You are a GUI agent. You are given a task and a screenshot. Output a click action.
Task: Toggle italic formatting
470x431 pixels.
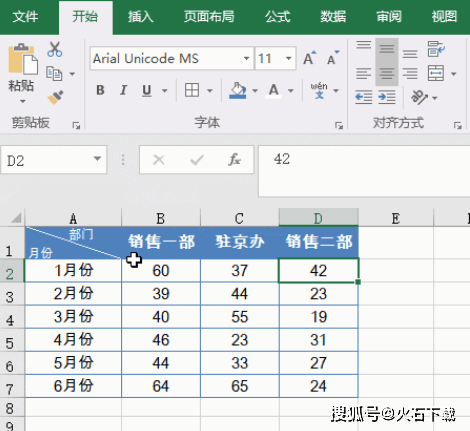coord(123,90)
